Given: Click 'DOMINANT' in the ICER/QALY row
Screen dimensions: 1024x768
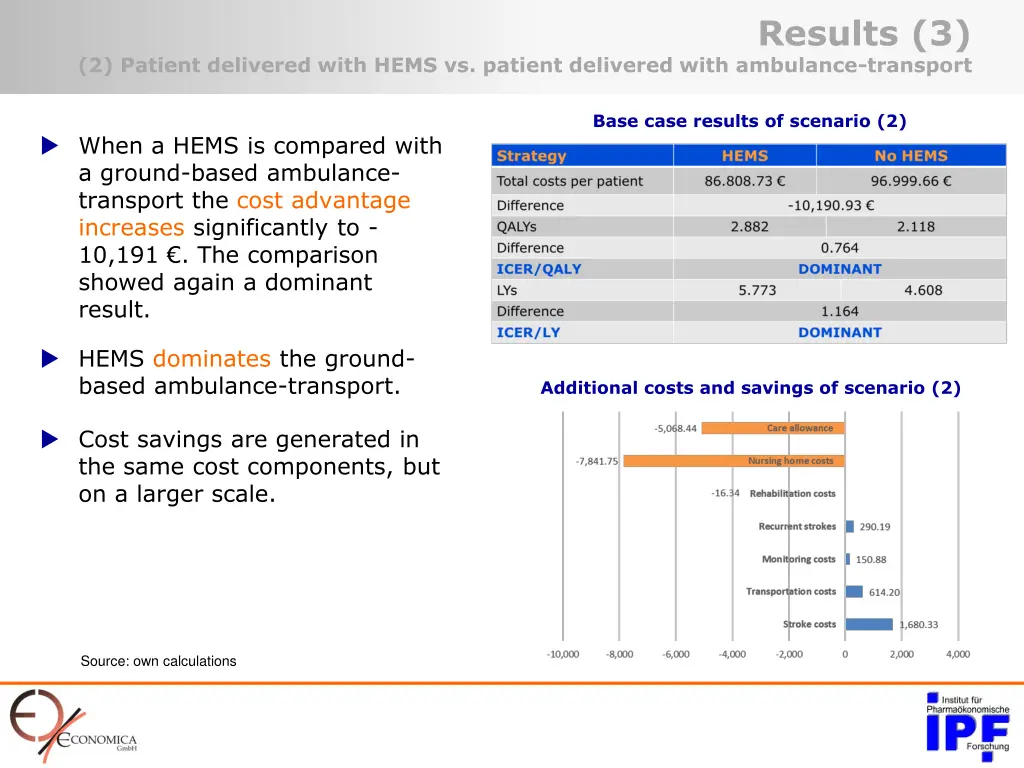Looking at the screenshot, I should [840, 269].
